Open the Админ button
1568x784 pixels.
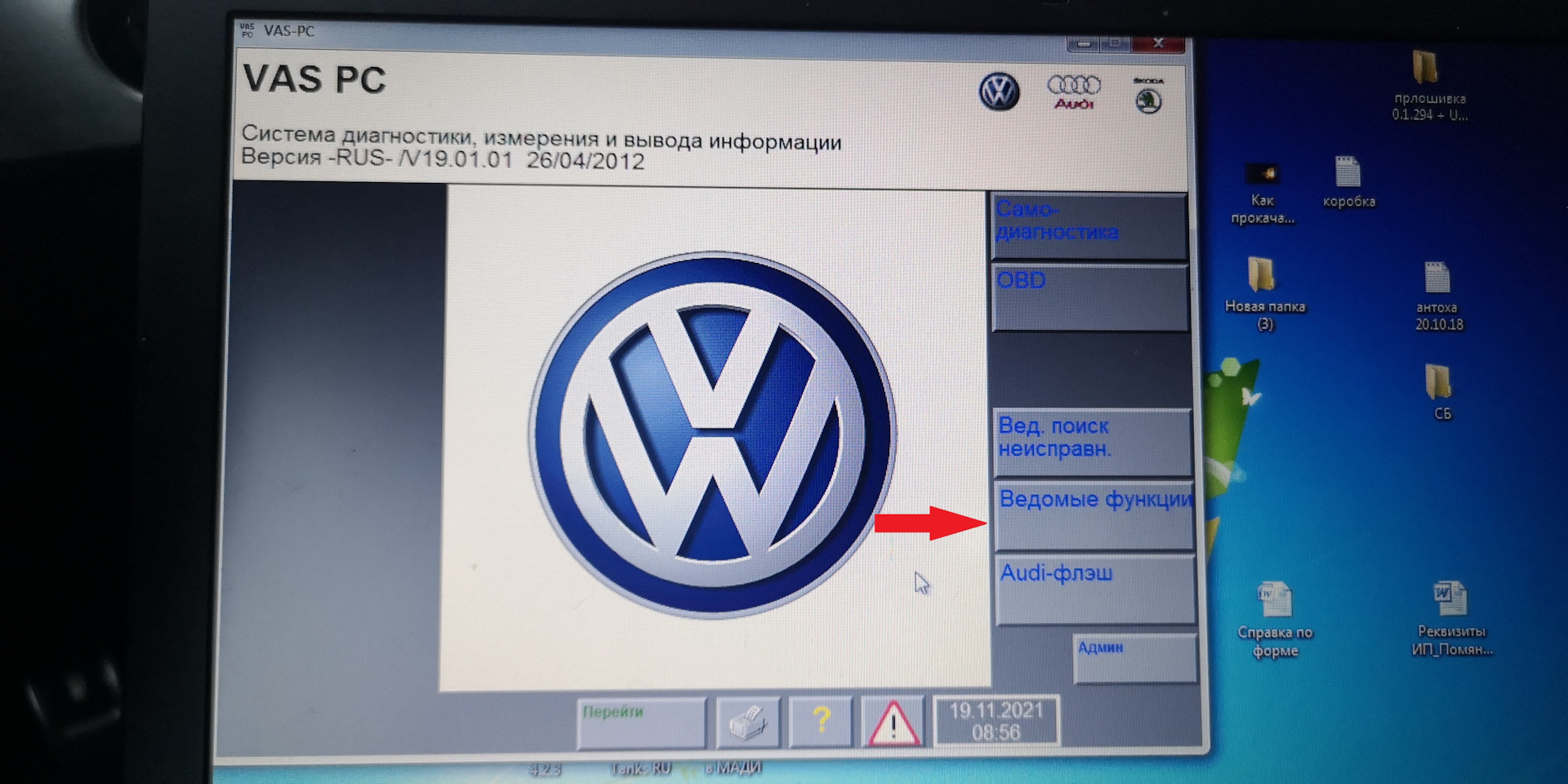click(1135, 657)
